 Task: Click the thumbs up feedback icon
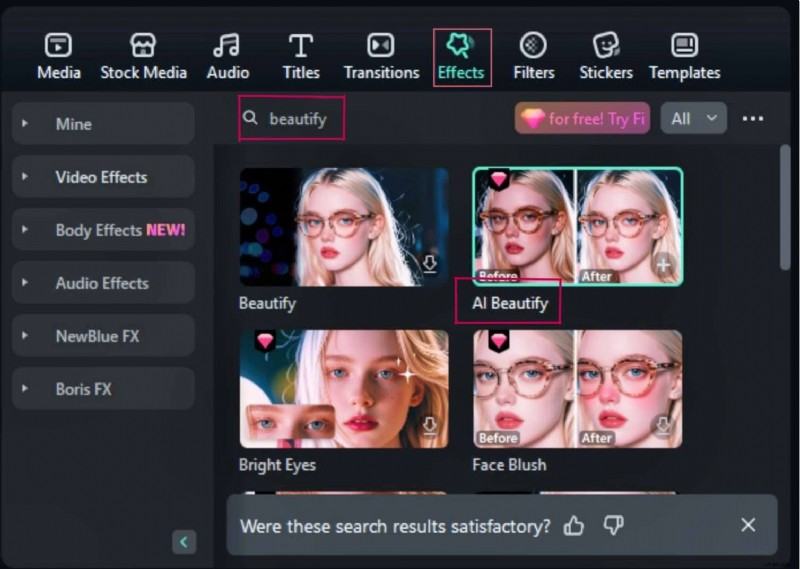click(x=573, y=525)
